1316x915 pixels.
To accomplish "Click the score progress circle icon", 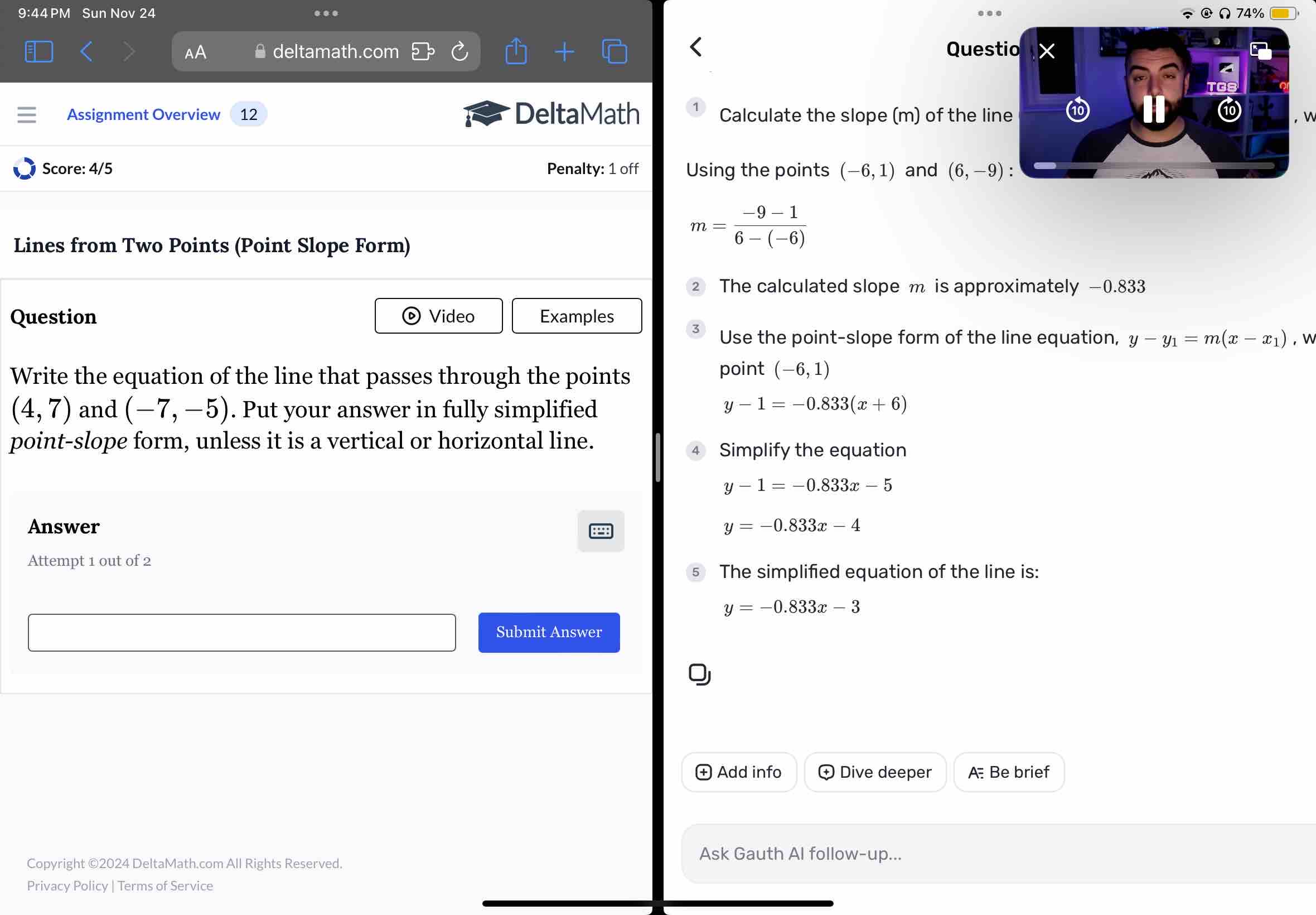I will point(24,168).
